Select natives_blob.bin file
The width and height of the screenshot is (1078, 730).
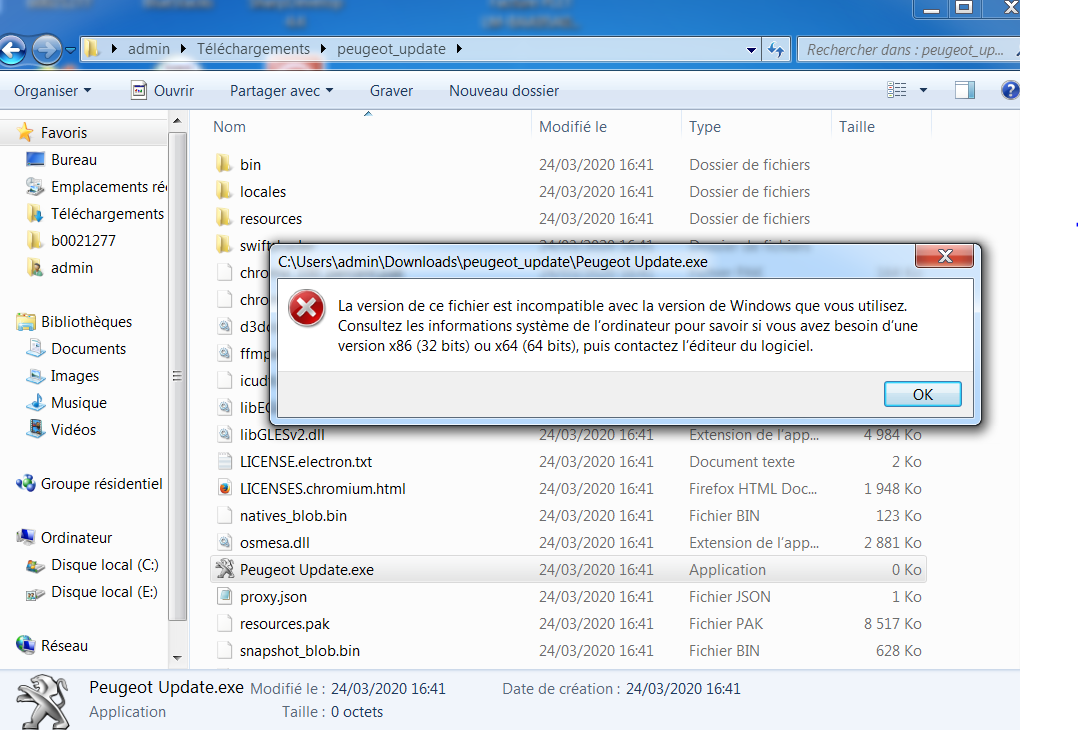(293, 516)
